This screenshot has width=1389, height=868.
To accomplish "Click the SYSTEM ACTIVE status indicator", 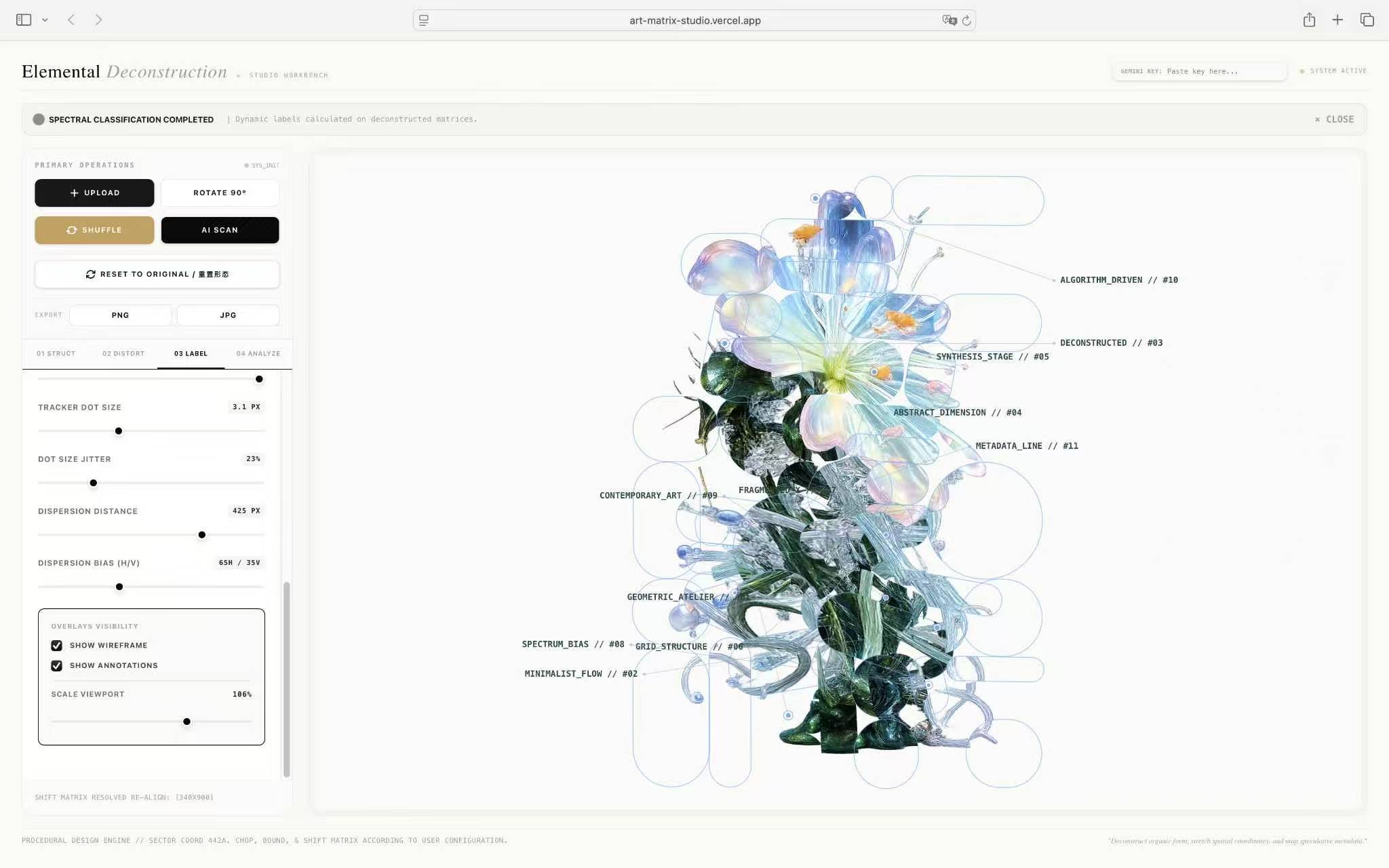I will (1333, 71).
